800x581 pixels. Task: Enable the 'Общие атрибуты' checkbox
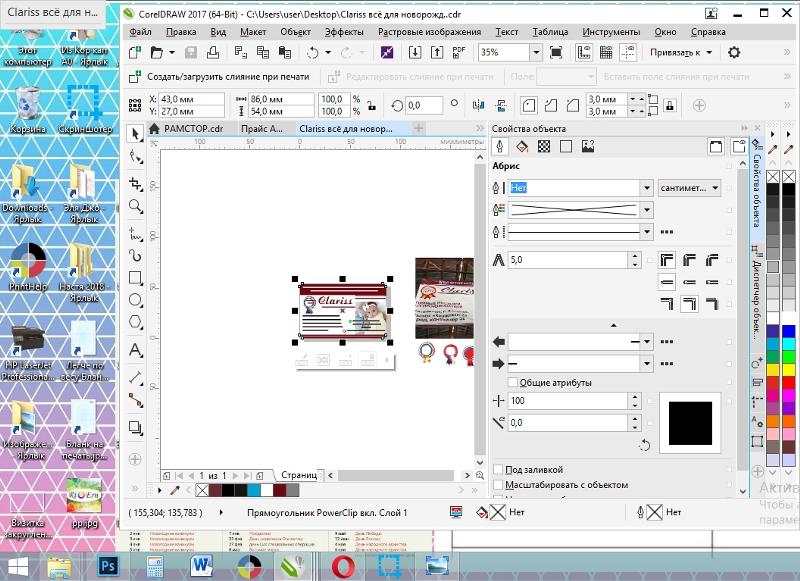tap(514, 382)
